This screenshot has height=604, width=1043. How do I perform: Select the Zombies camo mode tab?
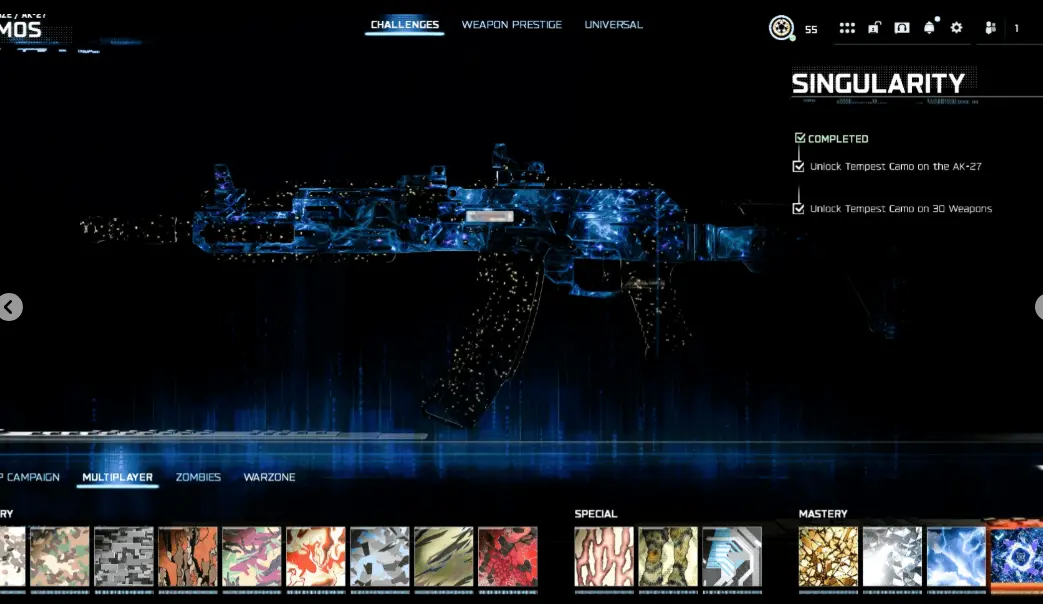198,477
